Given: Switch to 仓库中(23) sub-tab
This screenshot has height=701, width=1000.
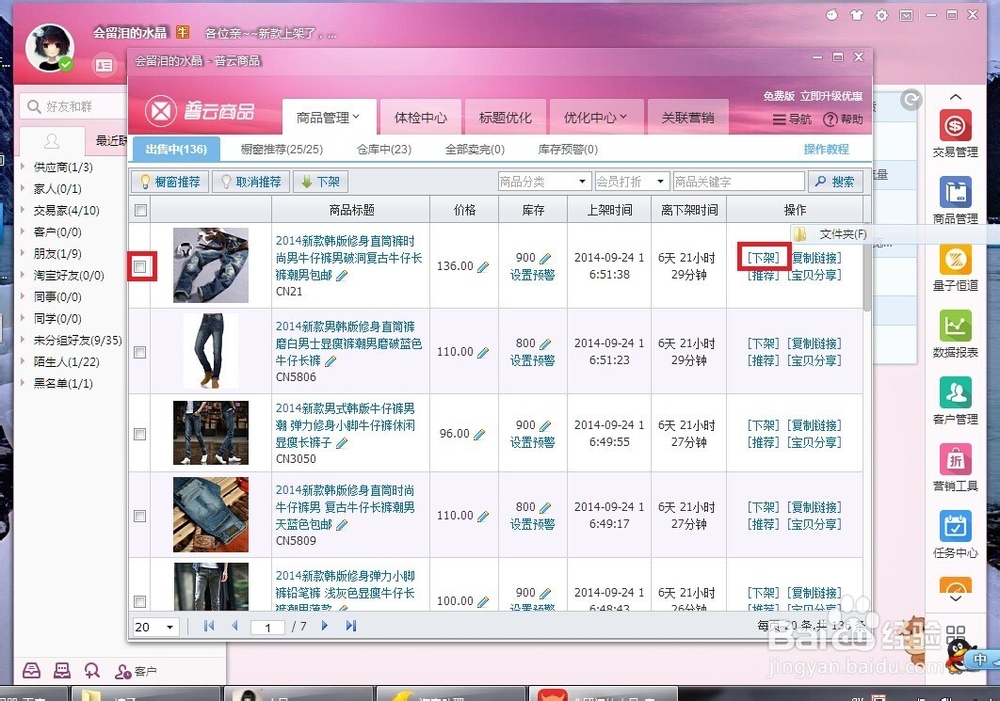Looking at the screenshot, I should tap(384, 149).
